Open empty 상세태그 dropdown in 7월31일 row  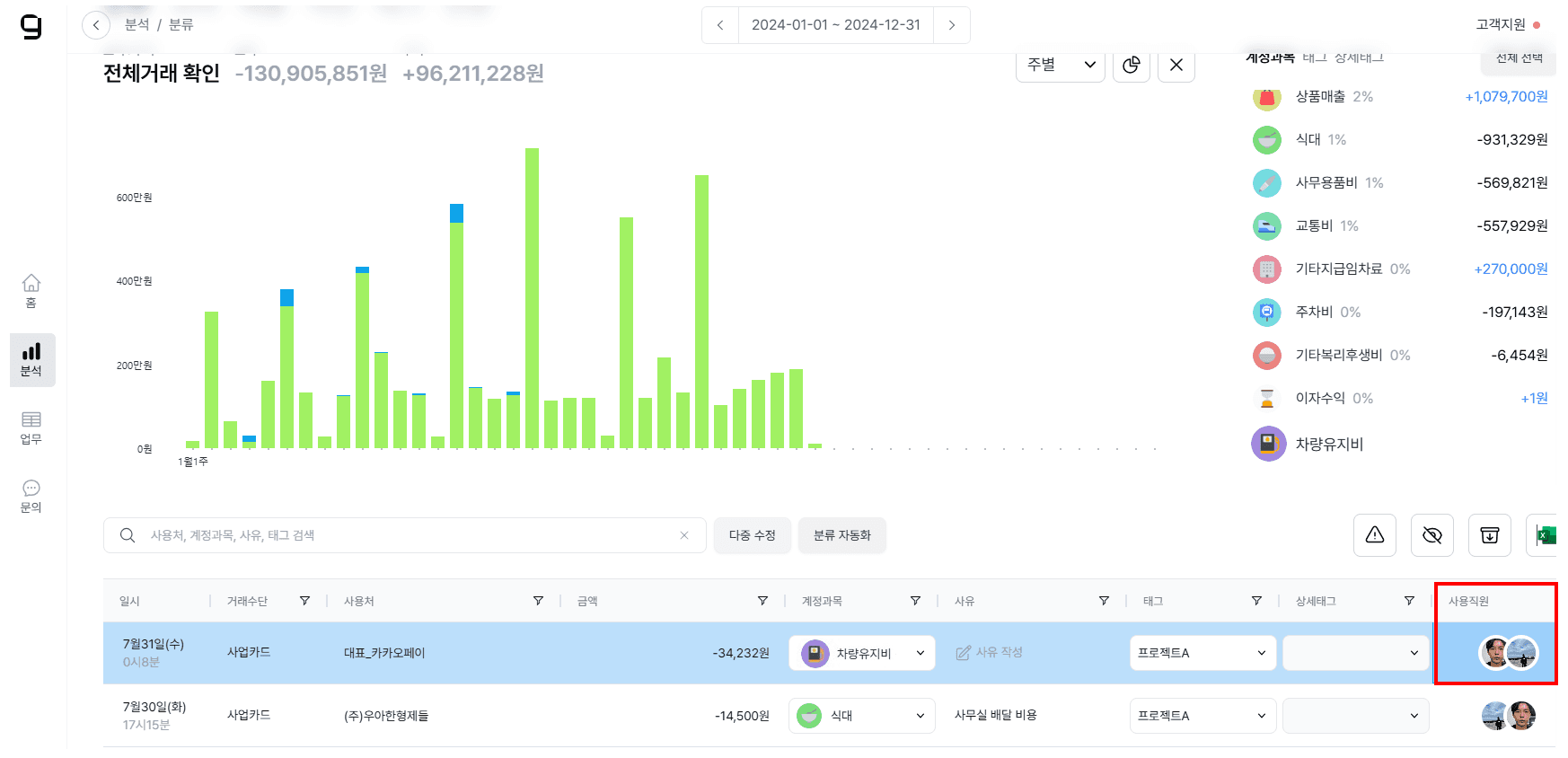click(1356, 653)
